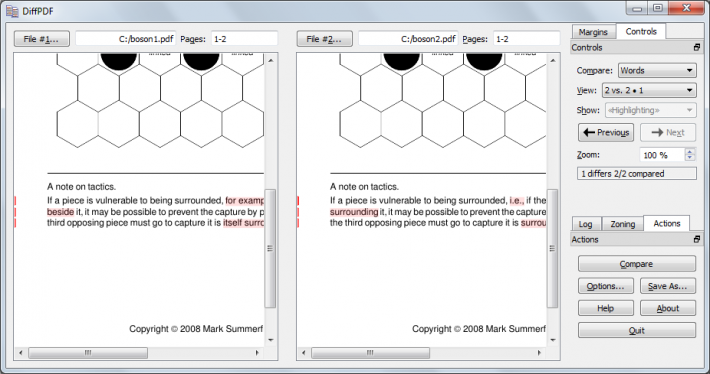Click highlighted 'i.e.,' in right document

tap(517, 201)
